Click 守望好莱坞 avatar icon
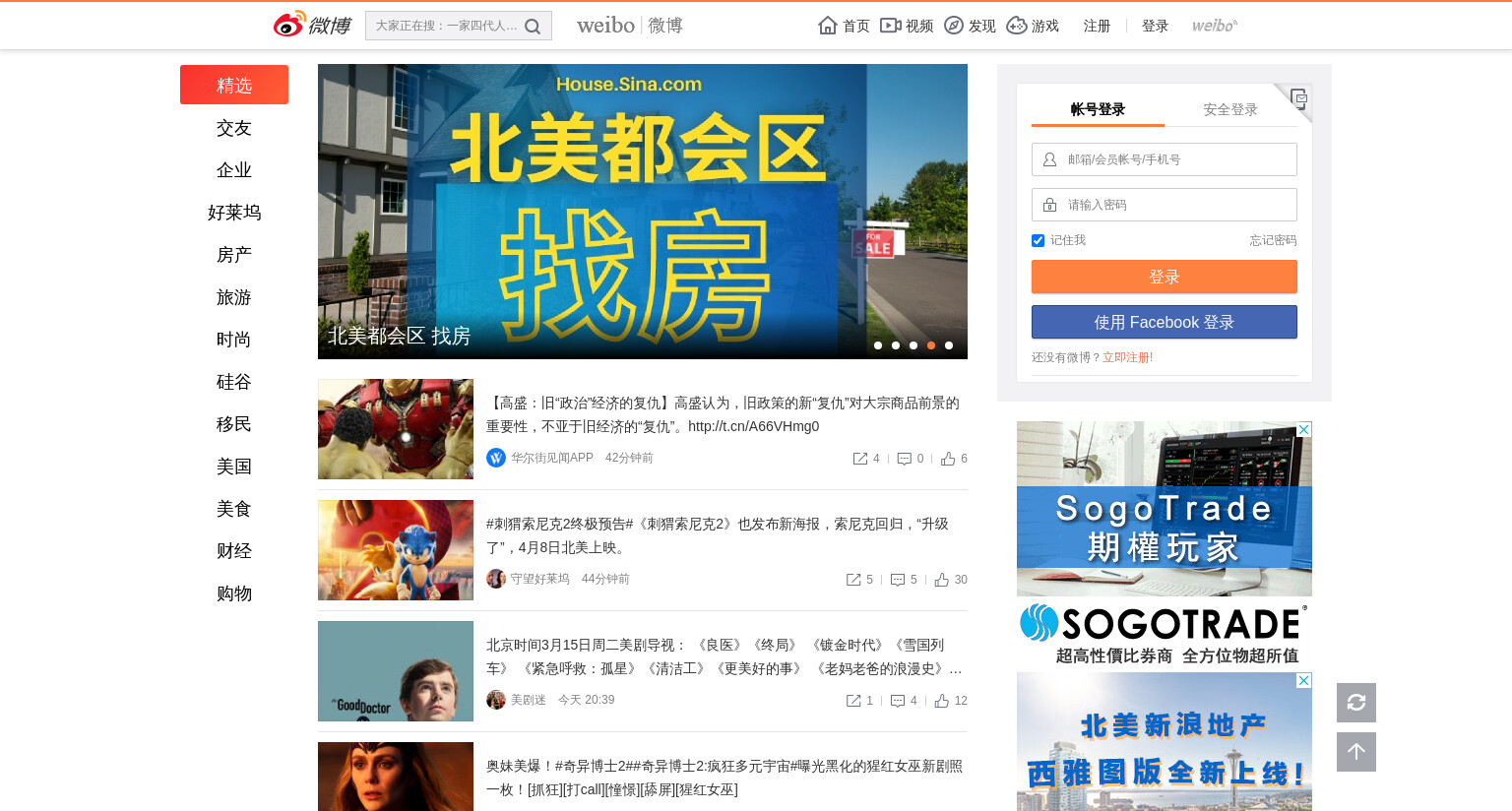 pyautogui.click(x=496, y=579)
